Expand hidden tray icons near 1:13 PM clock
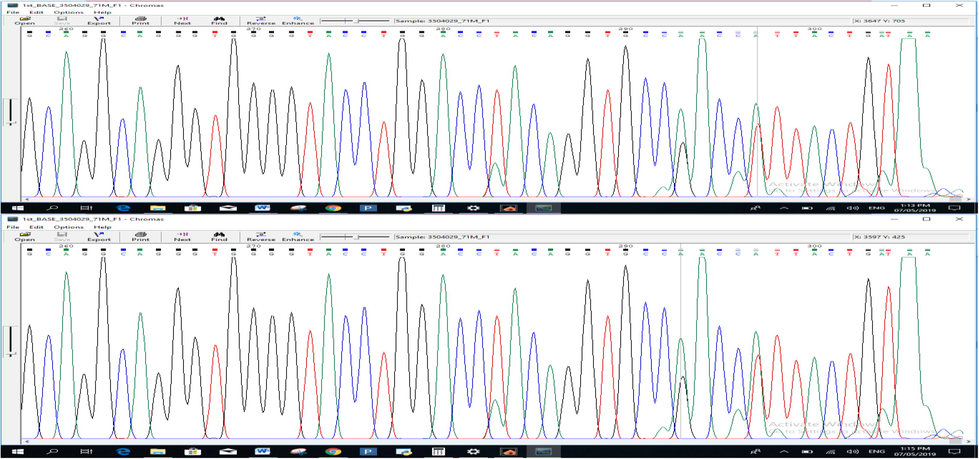The width and height of the screenshot is (979, 459). (x=785, y=207)
